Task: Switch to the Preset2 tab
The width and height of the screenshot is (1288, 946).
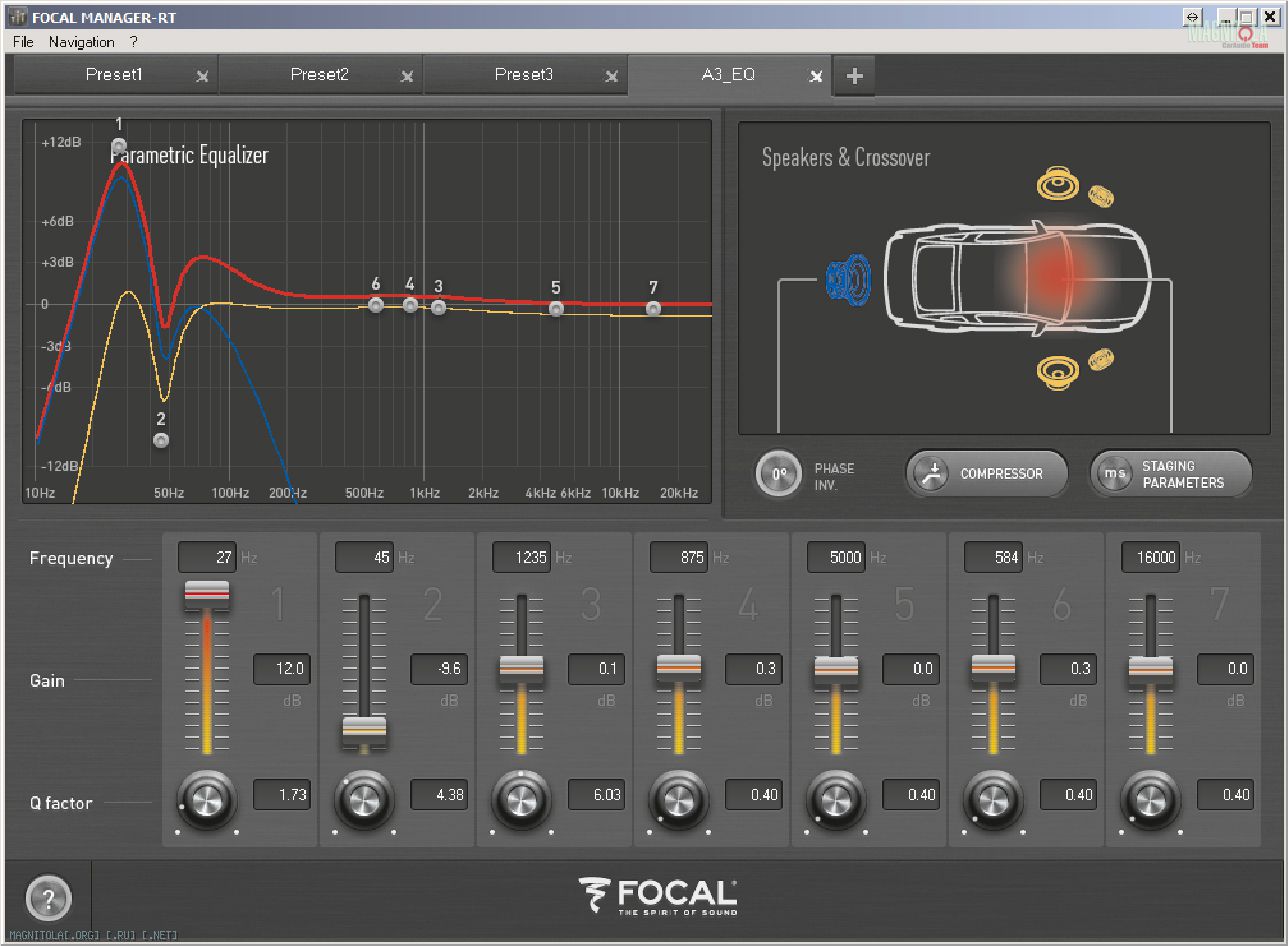Action: pyautogui.click(x=320, y=75)
